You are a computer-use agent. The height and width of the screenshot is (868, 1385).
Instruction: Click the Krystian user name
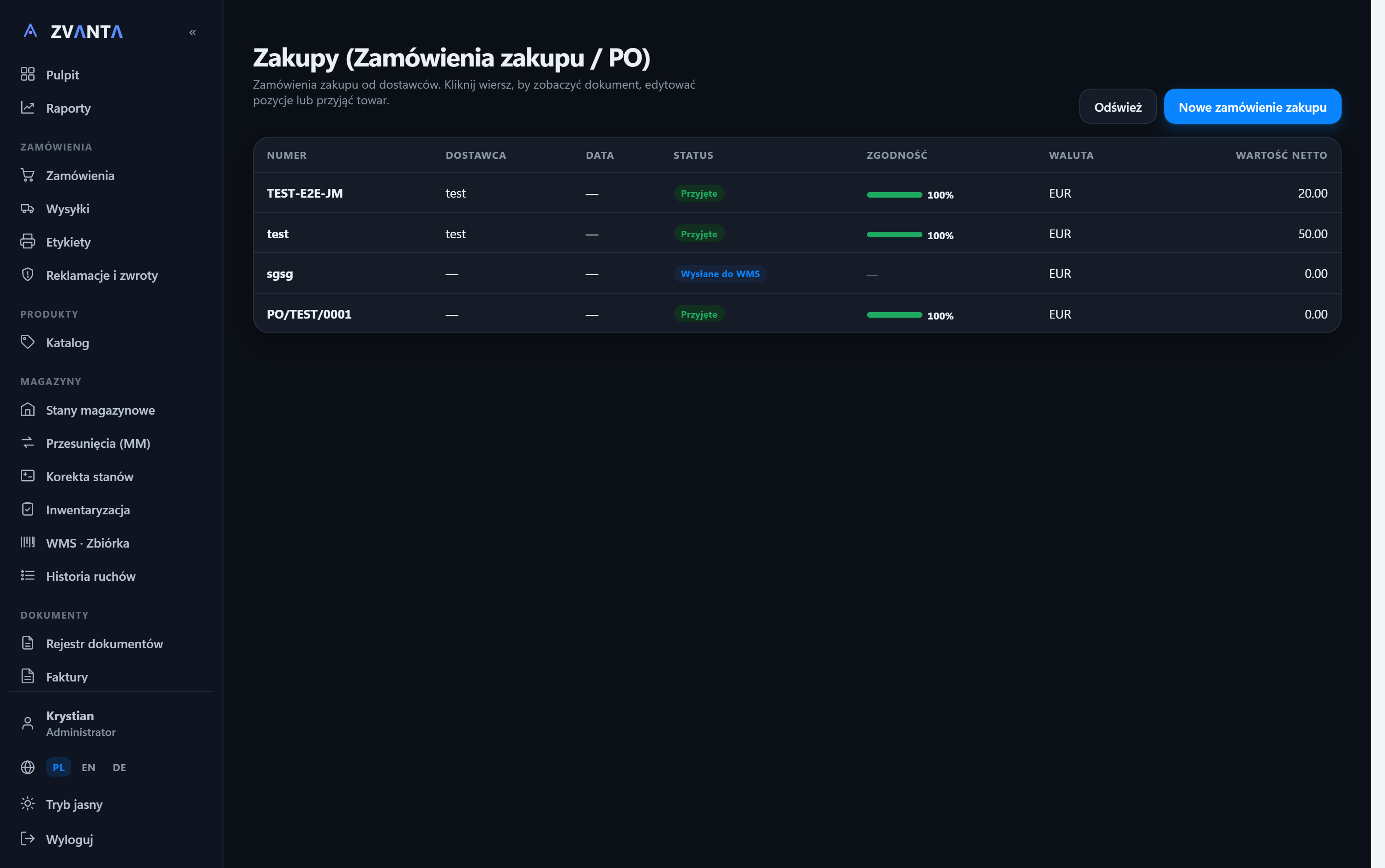point(70,716)
